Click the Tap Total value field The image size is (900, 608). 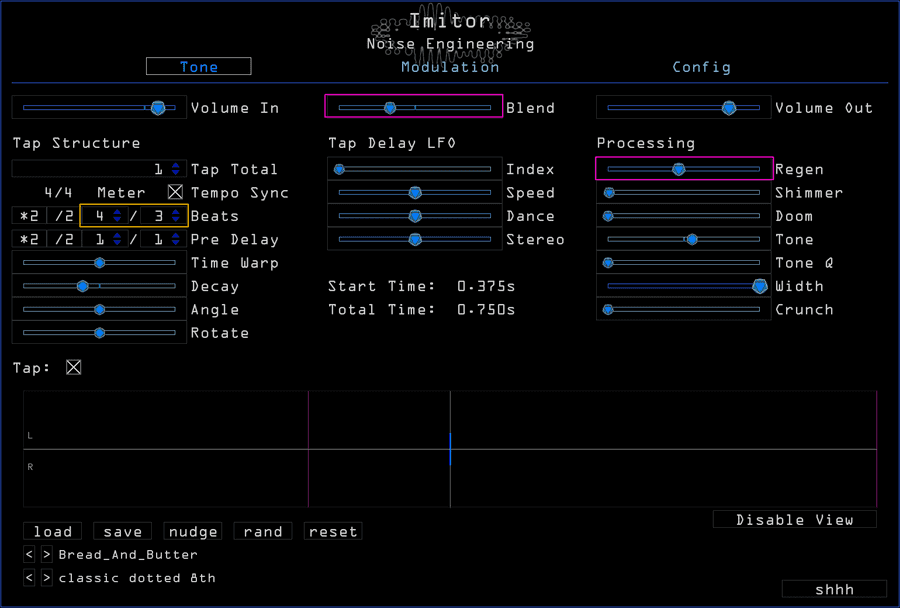point(99,169)
